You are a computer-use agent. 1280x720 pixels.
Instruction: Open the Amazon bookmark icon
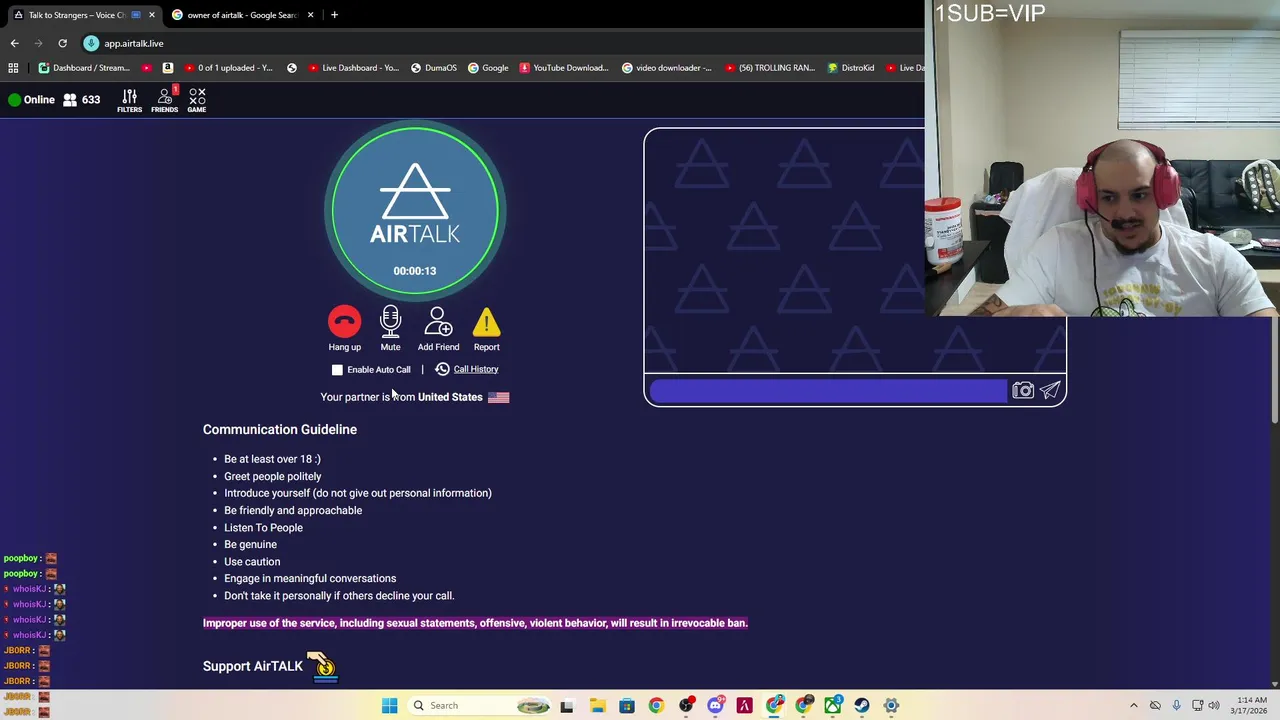[x=167, y=68]
